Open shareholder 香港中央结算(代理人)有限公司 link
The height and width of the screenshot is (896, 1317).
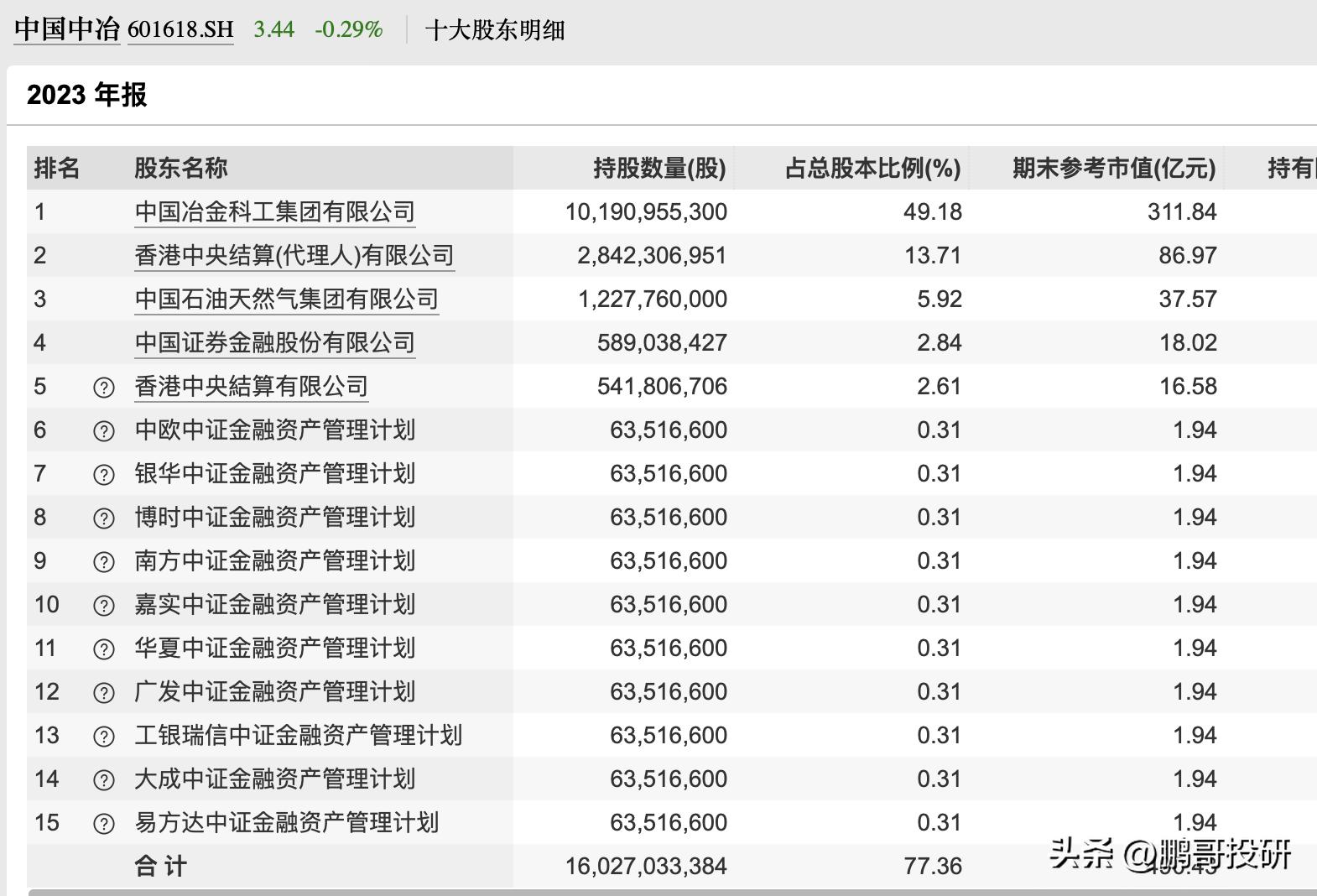(294, 256)
